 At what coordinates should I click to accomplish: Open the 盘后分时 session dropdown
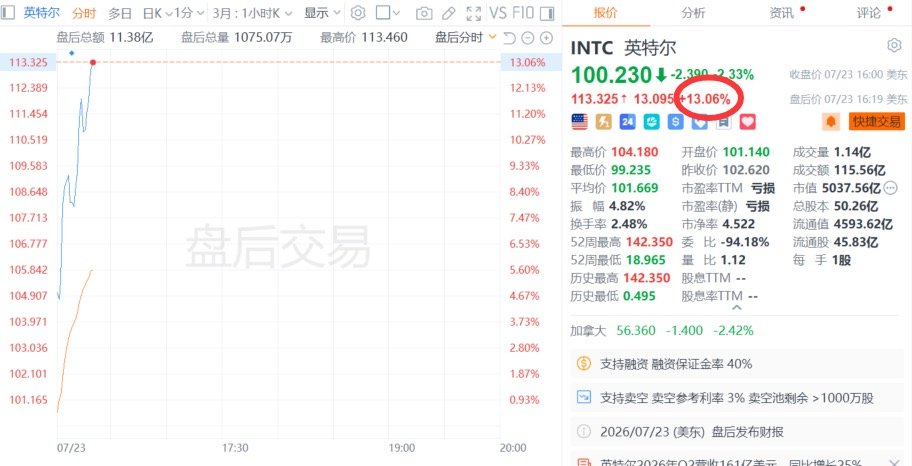(x=466, y=38)
